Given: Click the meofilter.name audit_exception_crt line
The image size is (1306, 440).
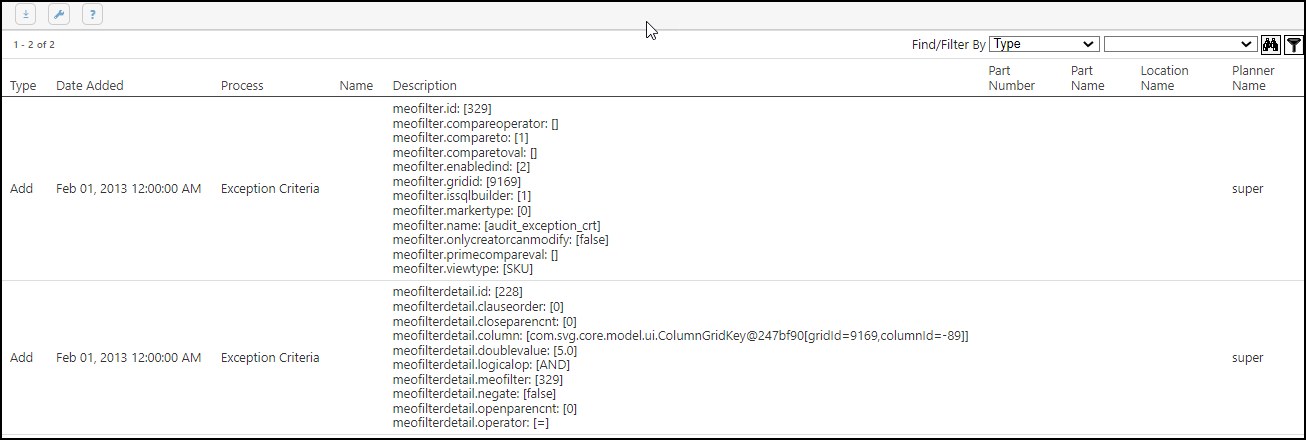Looking at the screenshot, I should click(x=496, y=226).
